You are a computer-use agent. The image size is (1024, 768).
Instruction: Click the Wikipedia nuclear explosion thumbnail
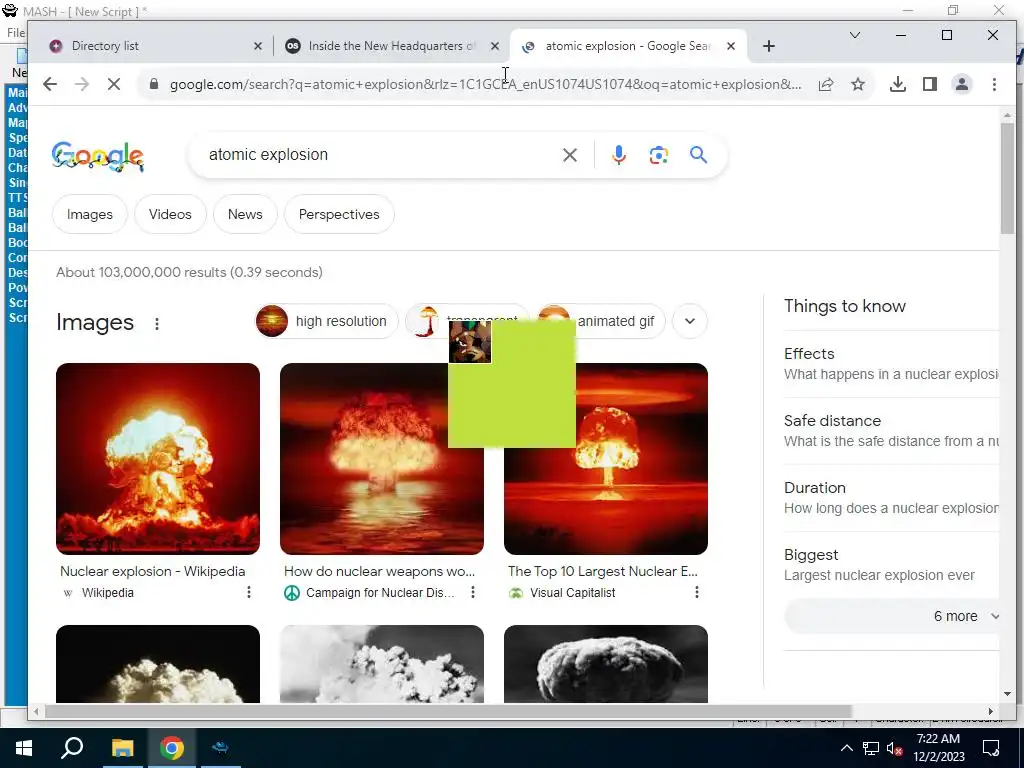click(x=158, y=459)
